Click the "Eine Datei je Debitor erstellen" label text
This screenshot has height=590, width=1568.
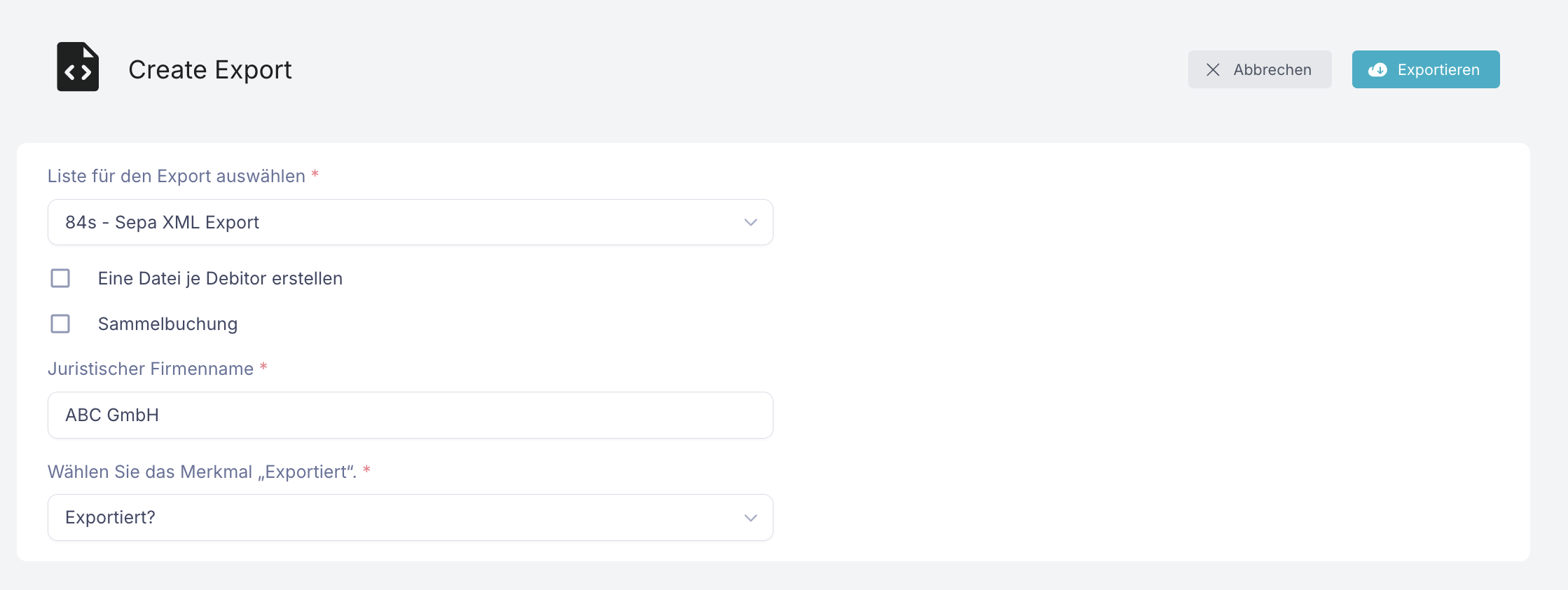click(x=220, y=278)
